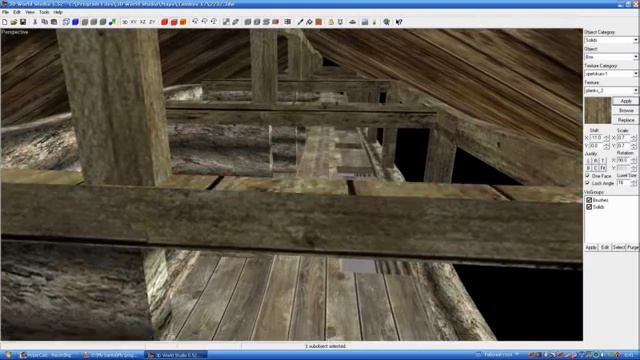Open the View menu

click(x=30, y=12)
